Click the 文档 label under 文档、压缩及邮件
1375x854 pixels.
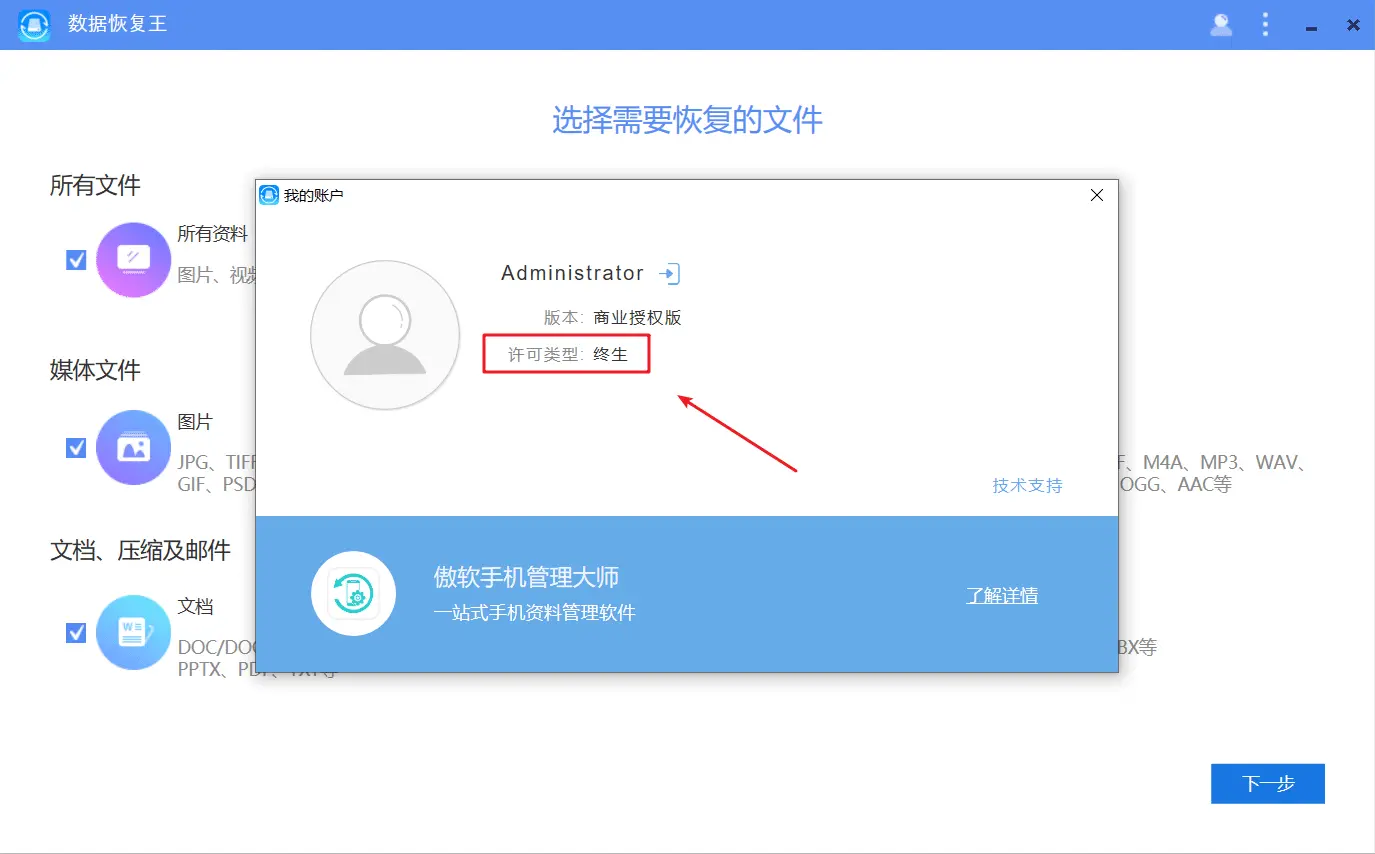[x=195, y=607]
